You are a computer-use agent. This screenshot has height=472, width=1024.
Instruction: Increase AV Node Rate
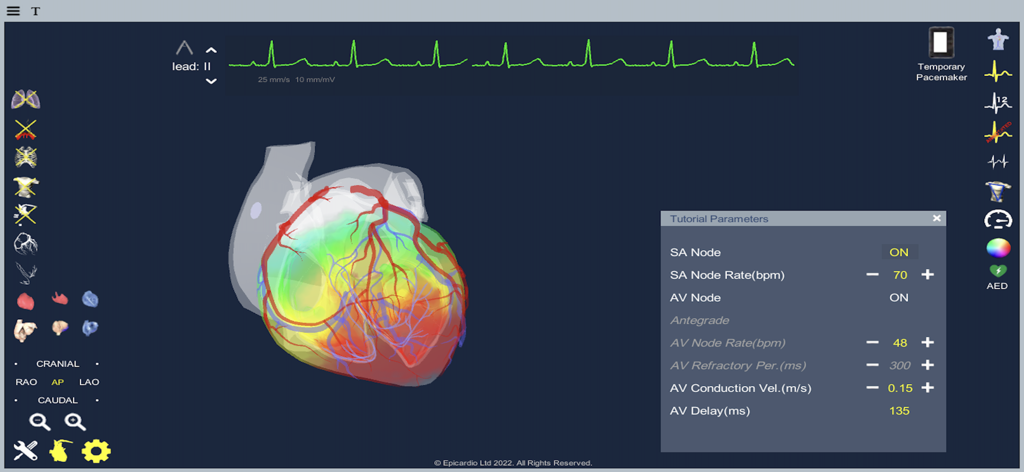(927, 343)
